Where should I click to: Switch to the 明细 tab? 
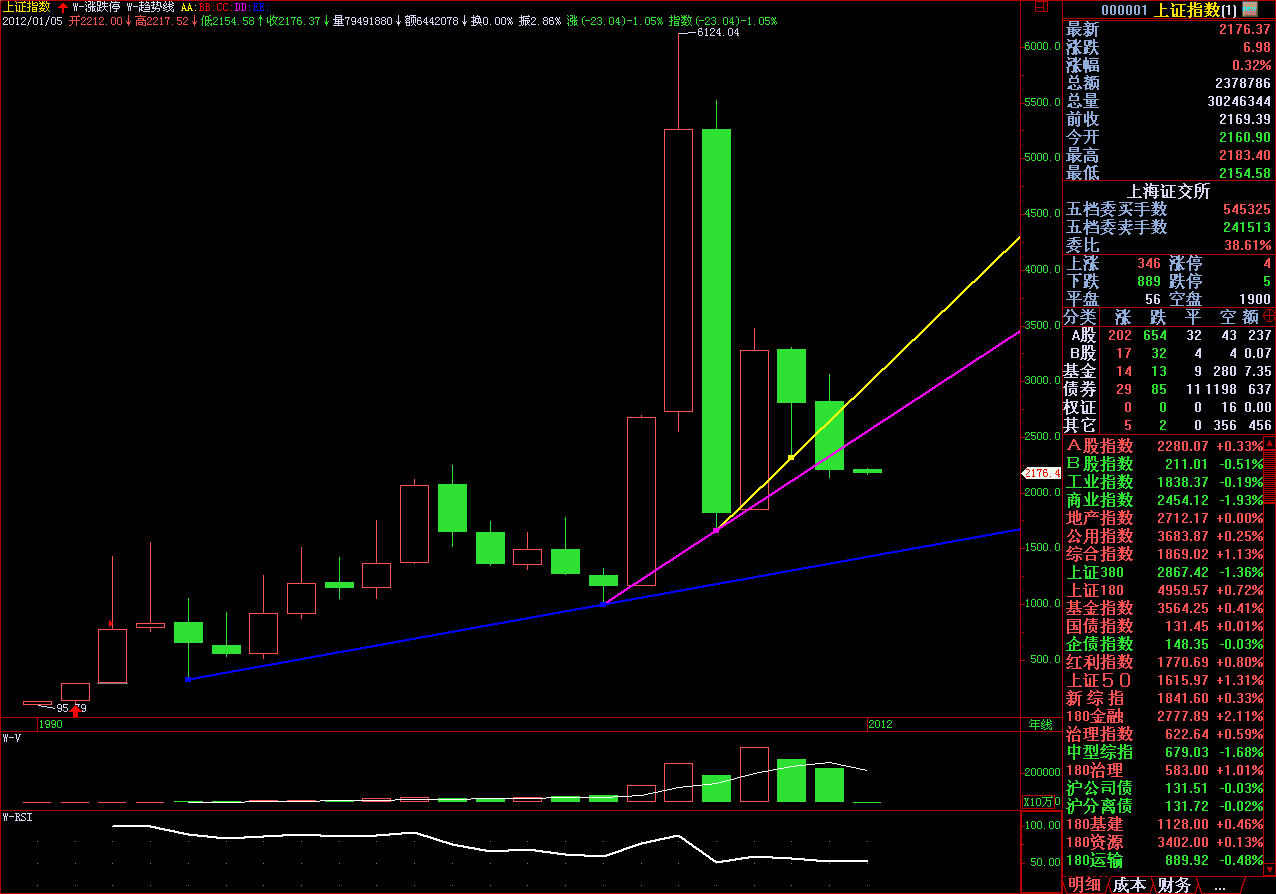click(1084, 885)
